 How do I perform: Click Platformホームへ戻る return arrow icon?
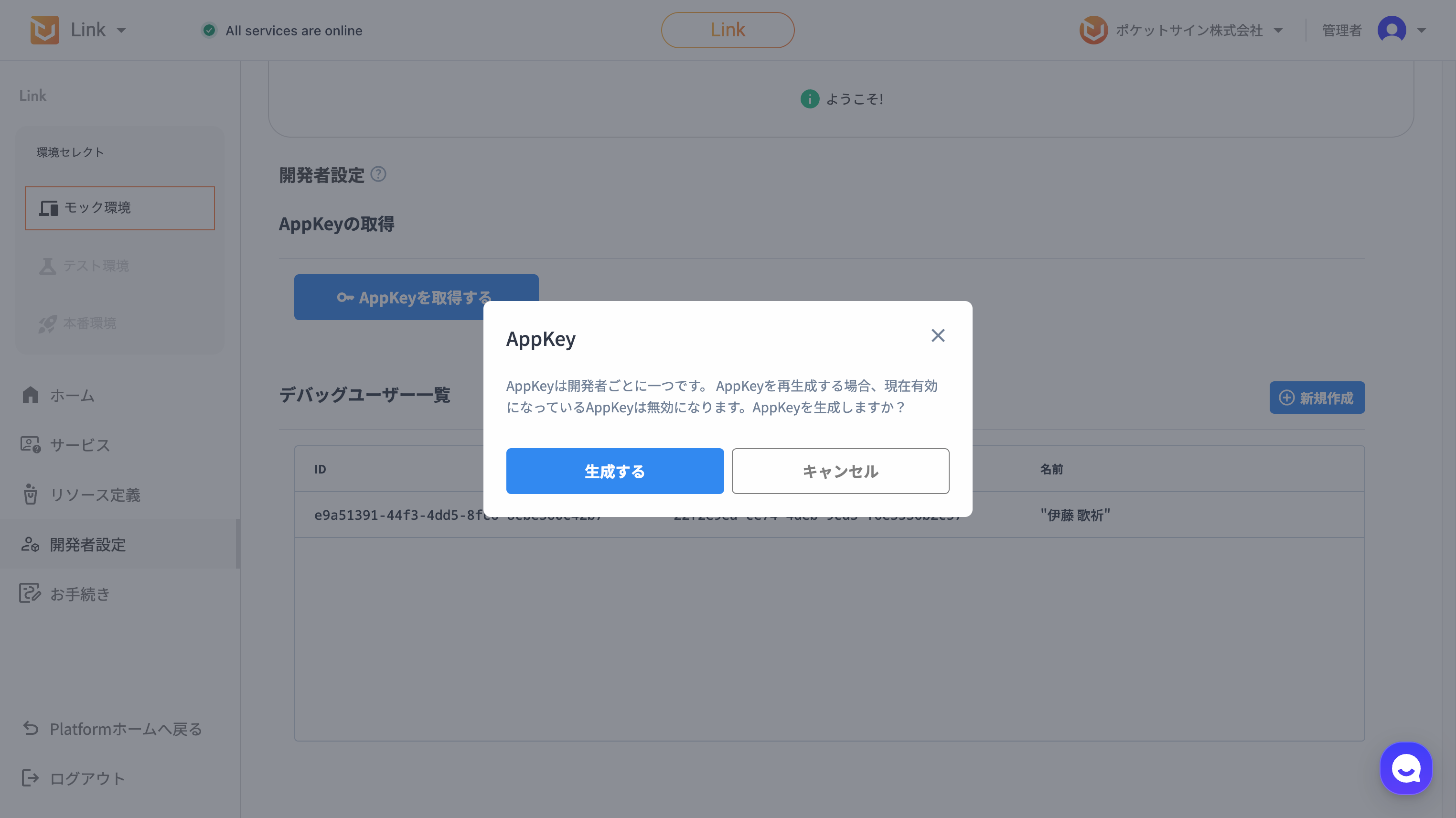coord(31,729)
